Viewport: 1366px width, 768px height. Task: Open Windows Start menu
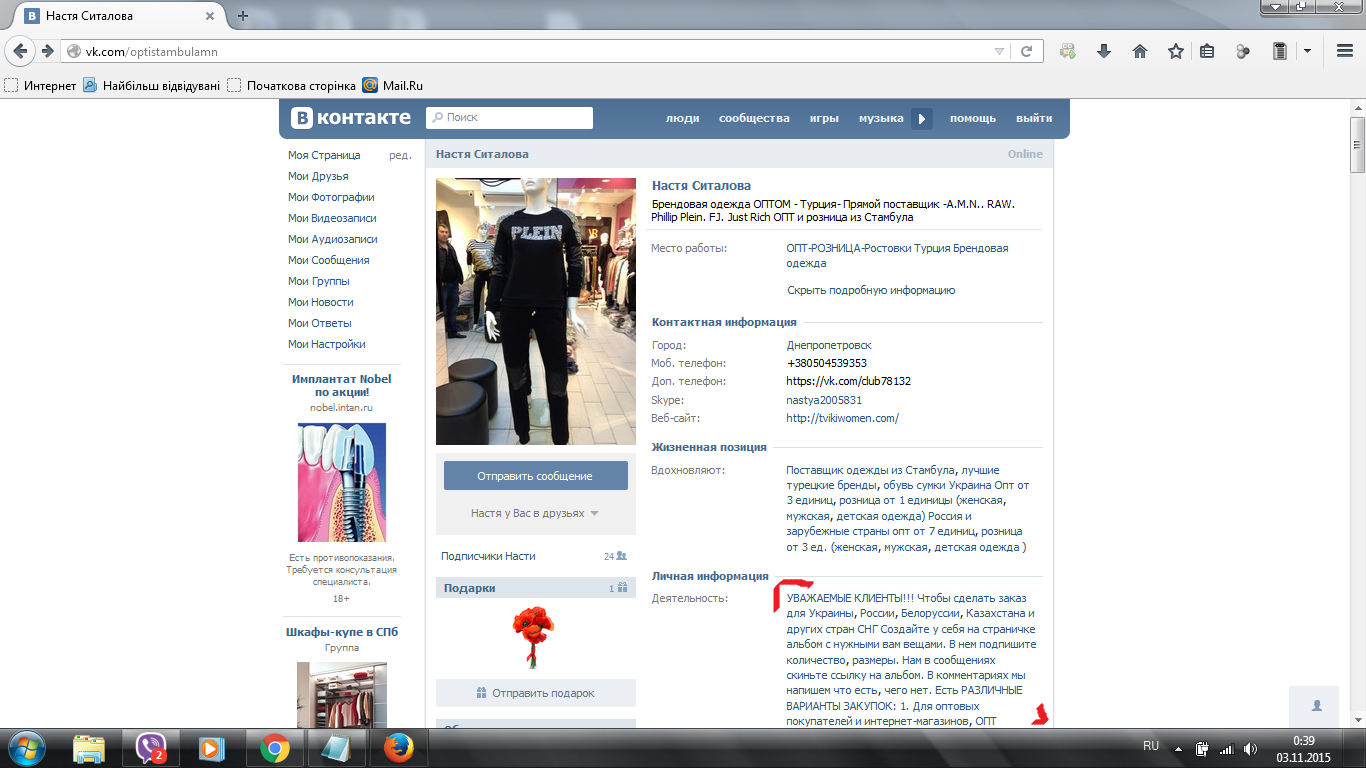[x=27, y=748]
